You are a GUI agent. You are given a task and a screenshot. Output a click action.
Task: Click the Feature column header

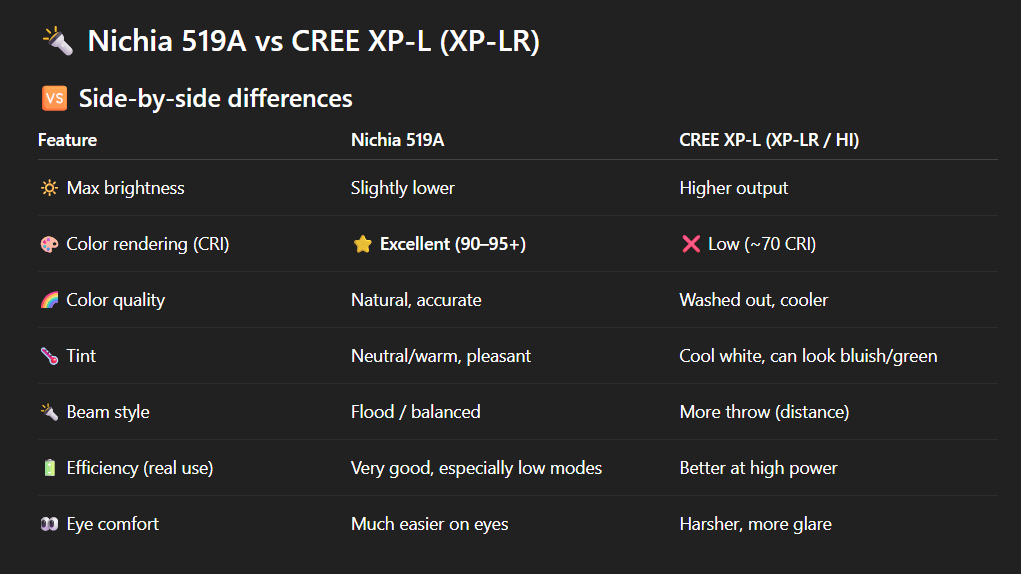(x=67, y=140)
